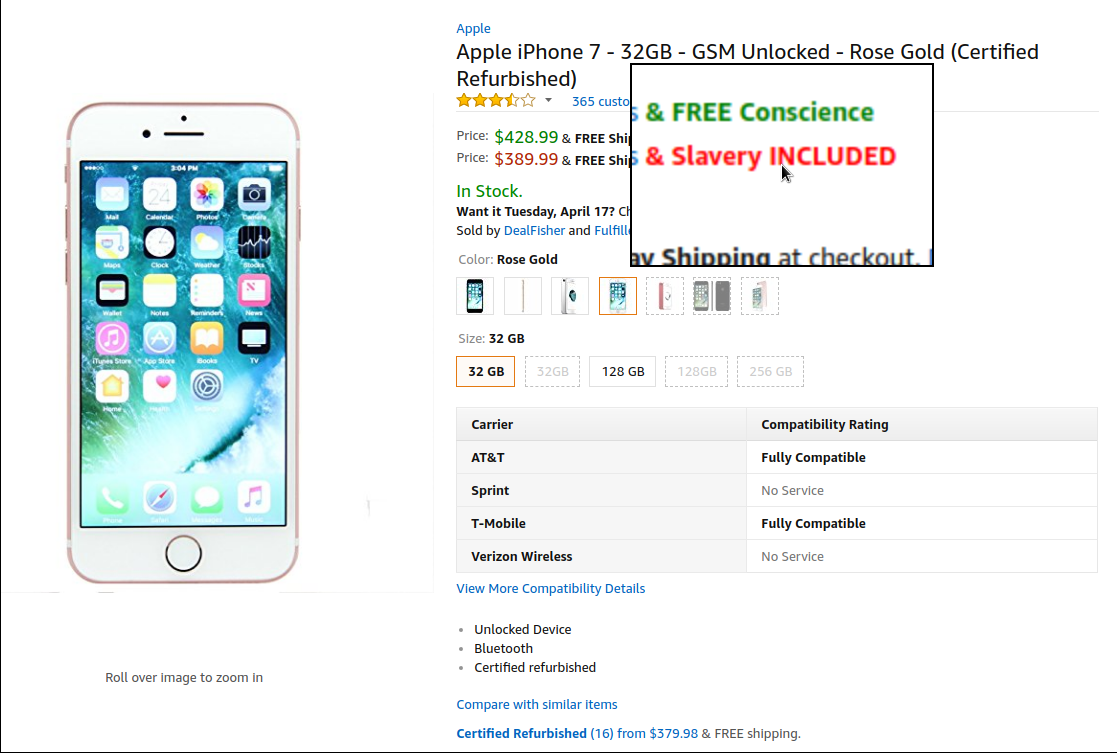
Task: Click the main iPhone product image
Action: (183, 343)
